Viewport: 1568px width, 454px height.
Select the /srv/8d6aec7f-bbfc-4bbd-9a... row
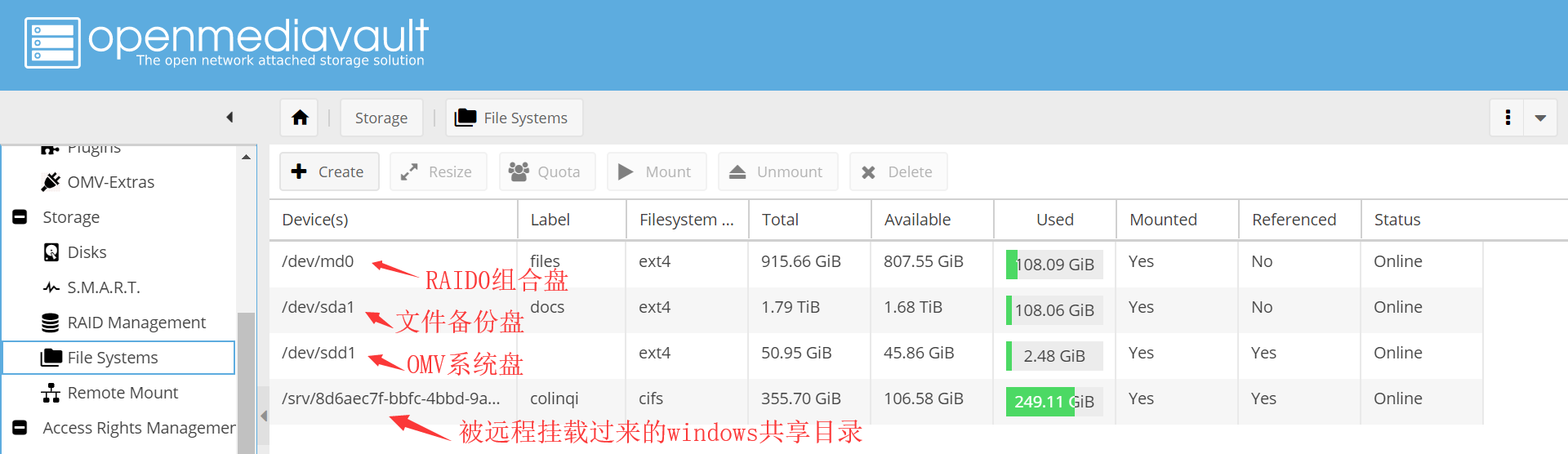[x=876, y=401]
